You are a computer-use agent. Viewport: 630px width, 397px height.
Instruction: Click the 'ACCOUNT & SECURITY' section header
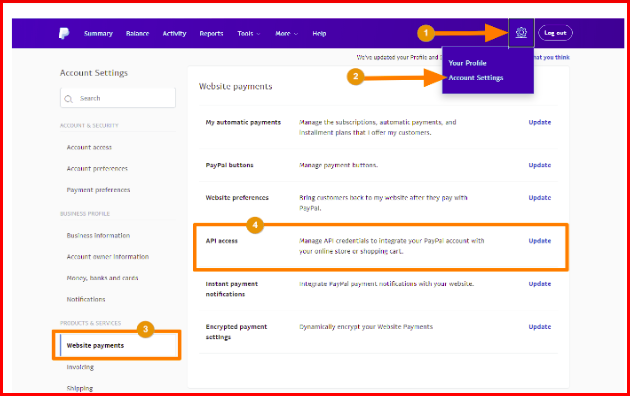[89, 126]
